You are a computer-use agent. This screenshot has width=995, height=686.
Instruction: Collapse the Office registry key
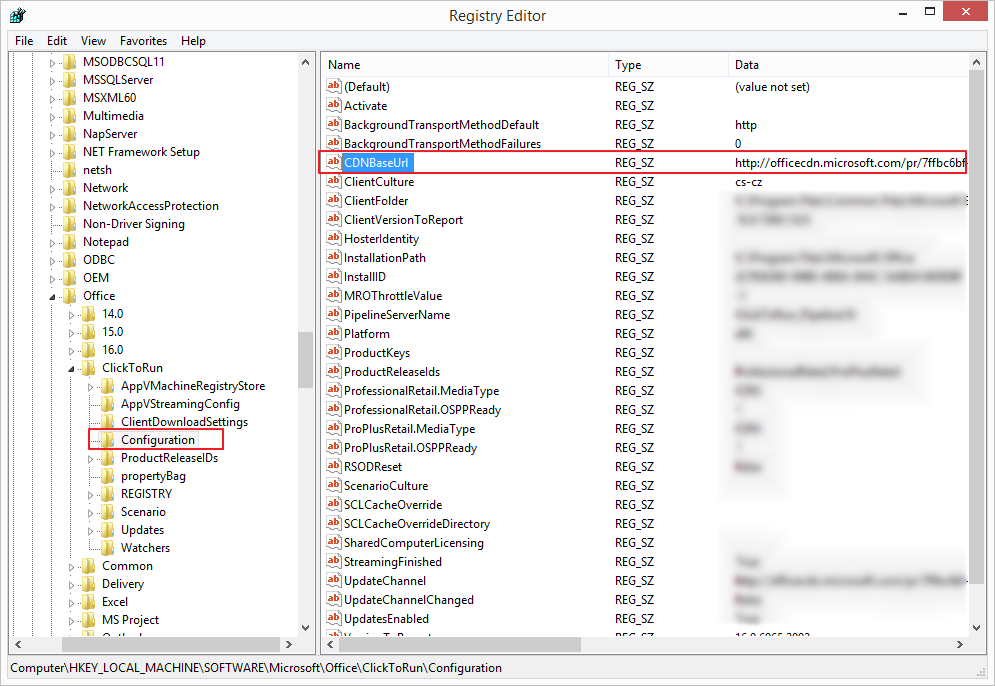53,296
